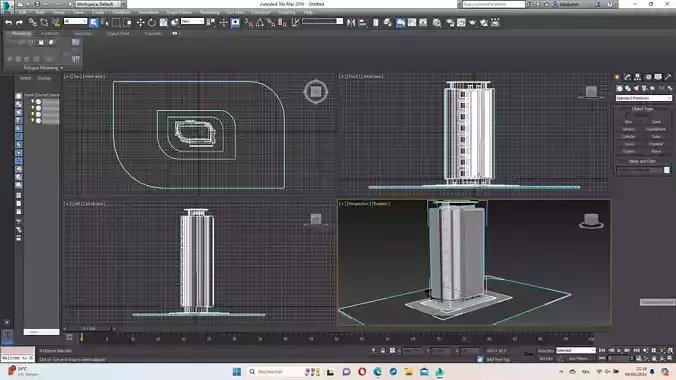The width and height of the screenshot is (676, 380).
Task: Select the Unlink Selection tool
Action: tap(44, 22)
